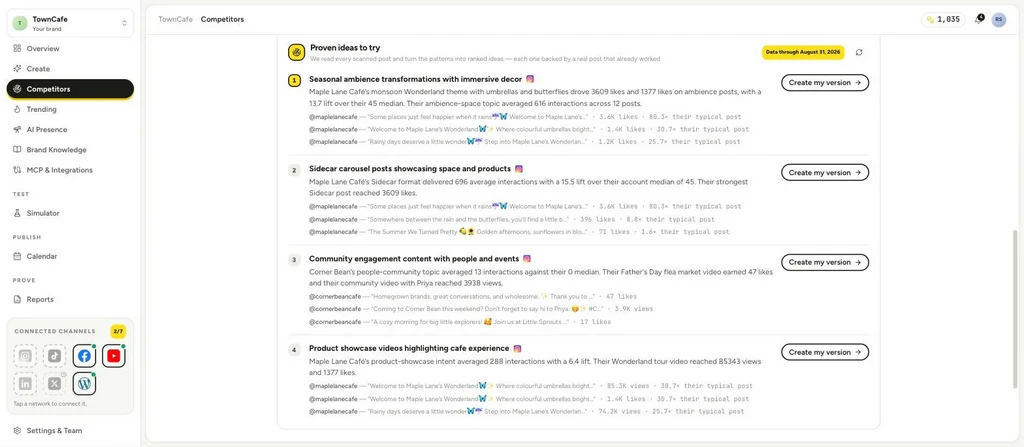Refresh the proven ideas data

(x=859, y=52)
